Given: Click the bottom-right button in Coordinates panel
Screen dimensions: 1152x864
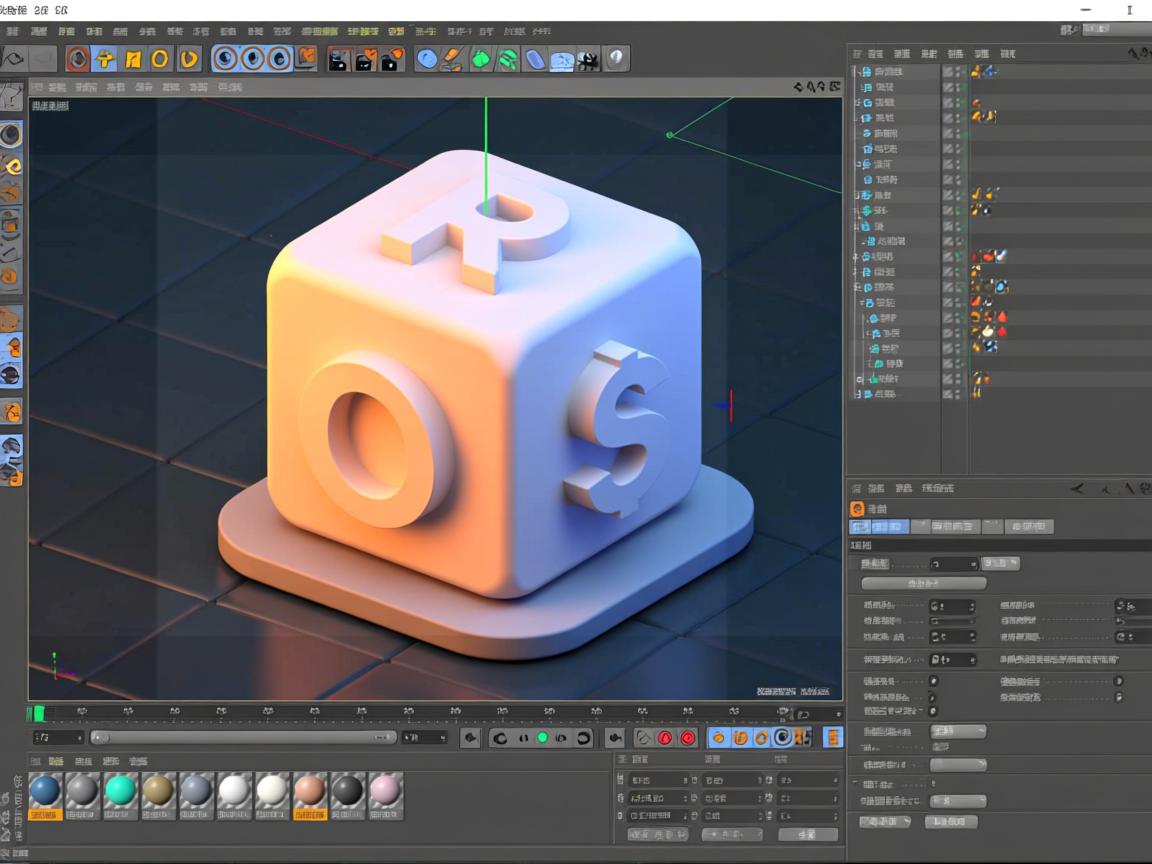Looking at the screenshot, I should (808, 834).
